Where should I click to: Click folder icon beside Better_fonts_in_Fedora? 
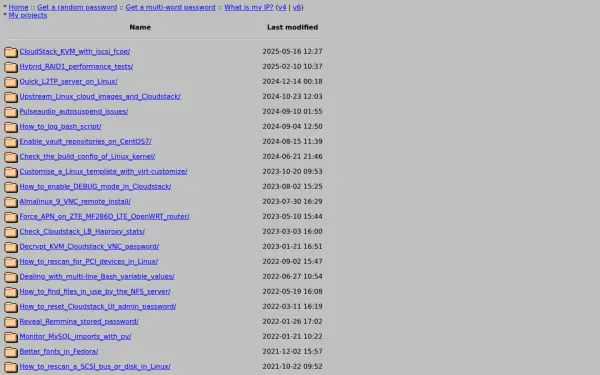pos(11,352)
